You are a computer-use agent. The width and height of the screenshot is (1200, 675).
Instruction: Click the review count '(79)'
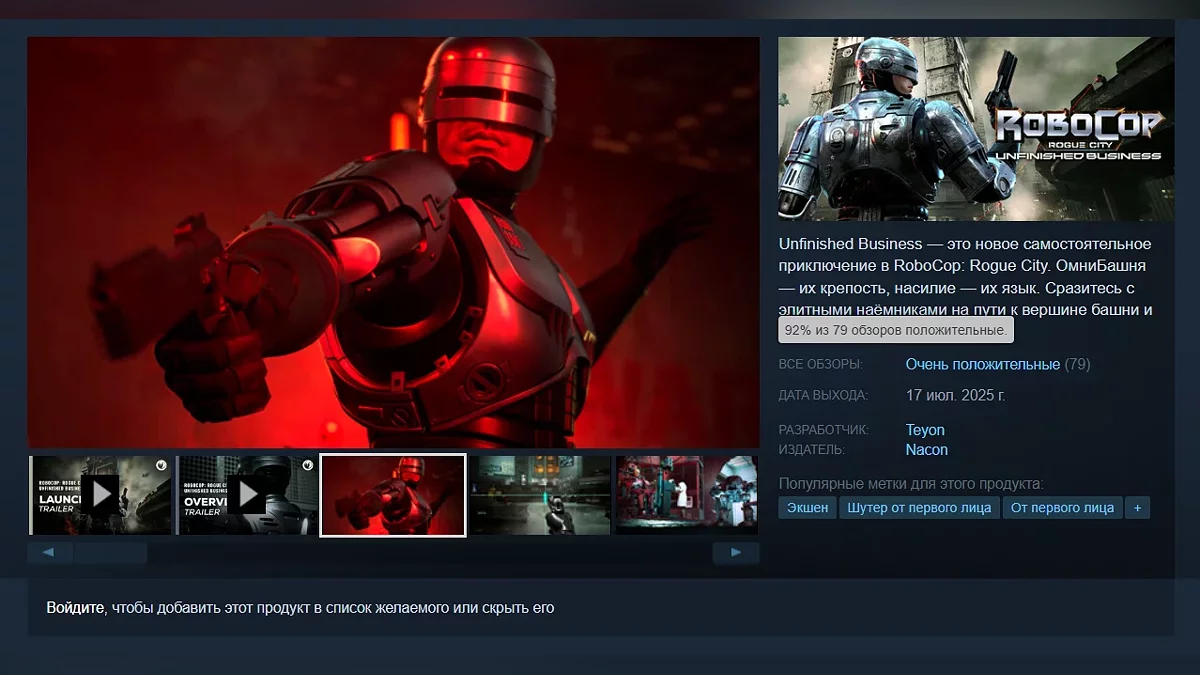(1077, 364)
